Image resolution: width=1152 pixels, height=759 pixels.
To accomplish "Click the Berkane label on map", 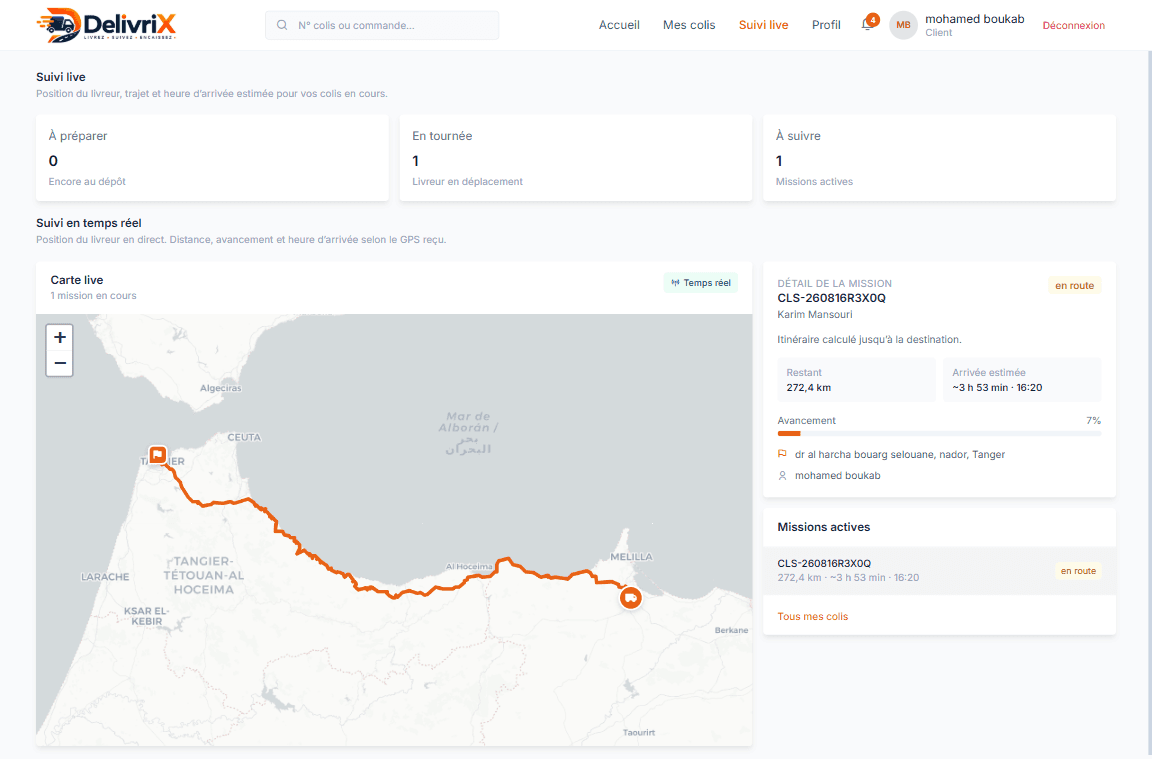I will click(731, 630).
